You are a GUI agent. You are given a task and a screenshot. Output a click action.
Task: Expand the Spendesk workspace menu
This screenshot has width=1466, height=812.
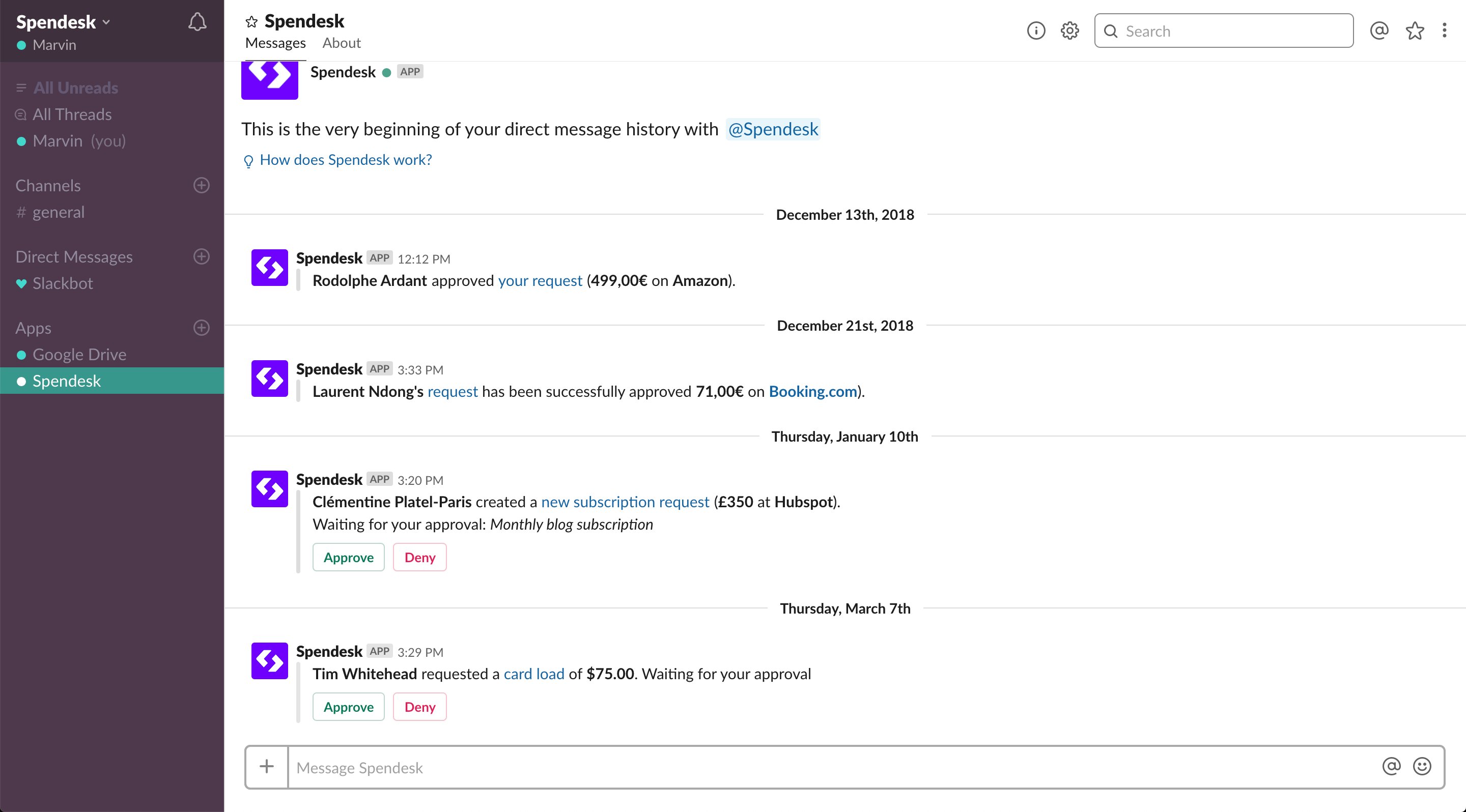63,22
